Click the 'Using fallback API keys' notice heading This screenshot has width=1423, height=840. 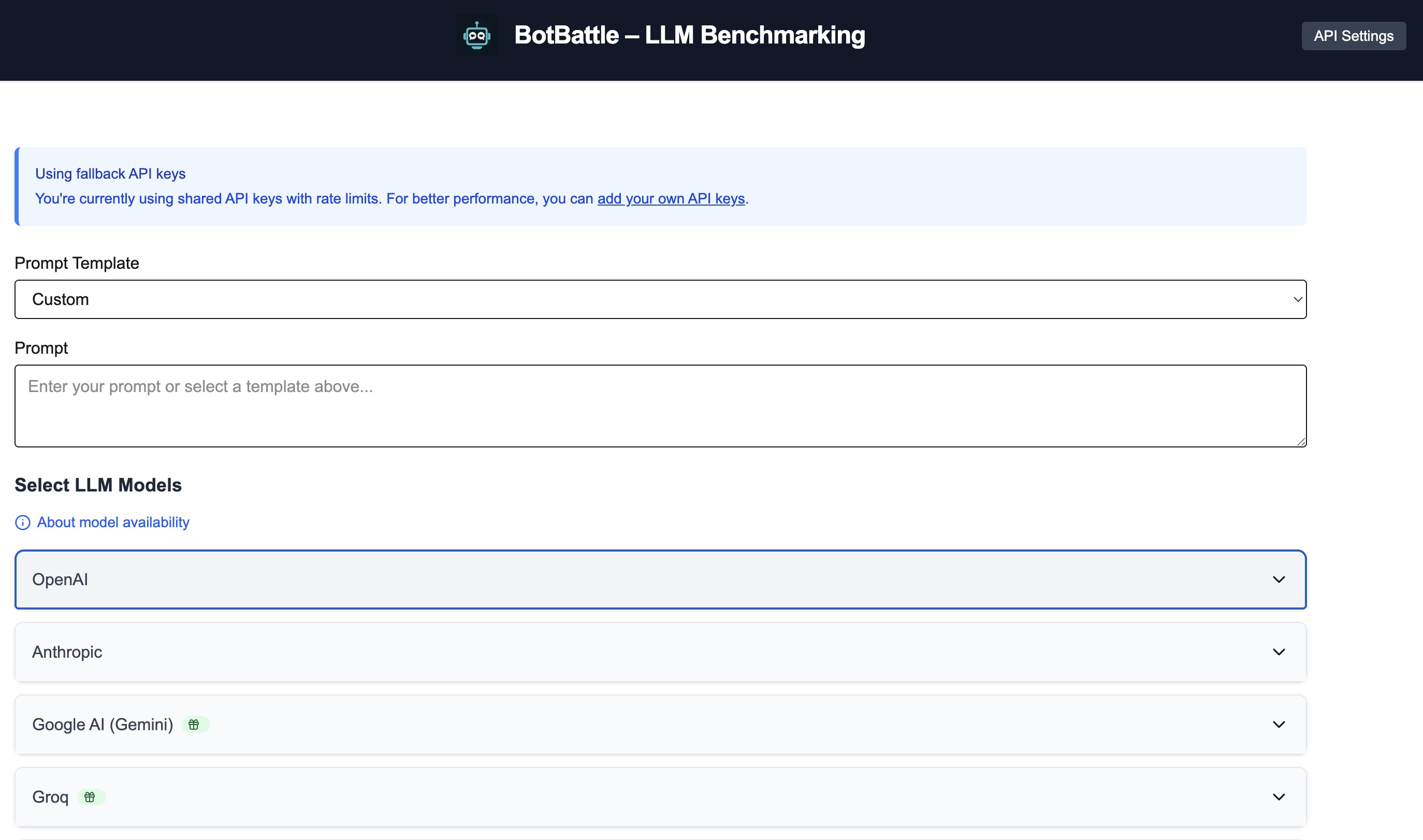coord(110,174)
